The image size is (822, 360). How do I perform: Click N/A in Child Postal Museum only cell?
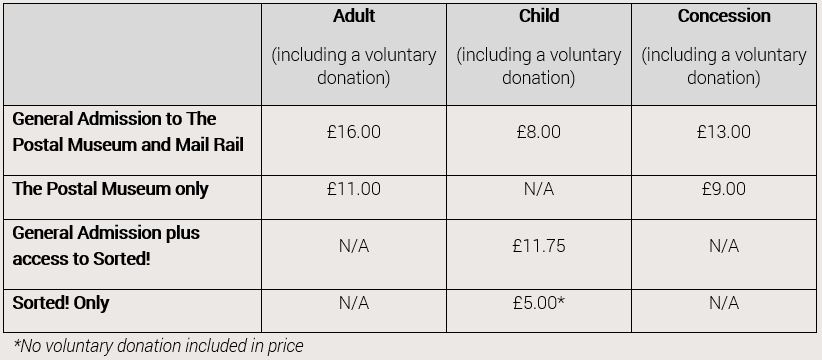(x=539, y=189)
